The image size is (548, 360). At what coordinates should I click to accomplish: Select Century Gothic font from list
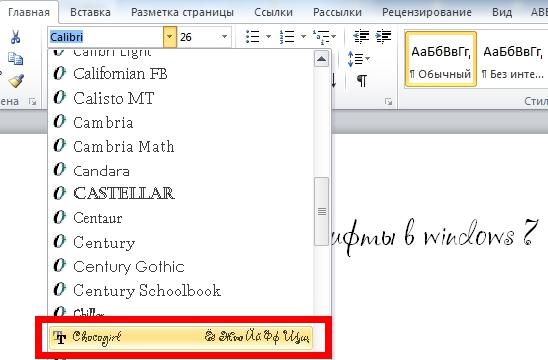pyautogui.click(x=180, y=267)
